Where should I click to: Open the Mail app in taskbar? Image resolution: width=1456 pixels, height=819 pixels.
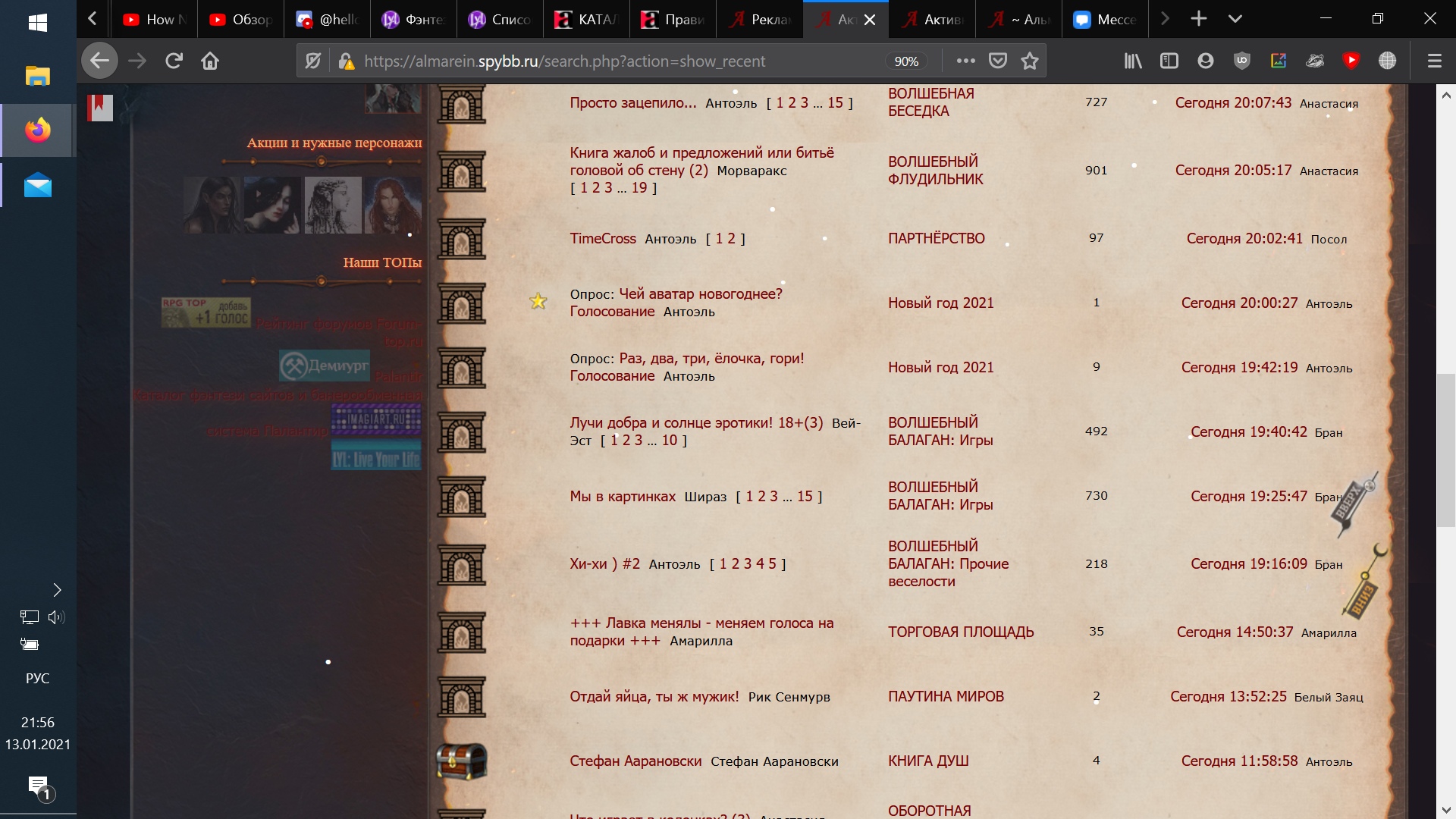point(37,185)
